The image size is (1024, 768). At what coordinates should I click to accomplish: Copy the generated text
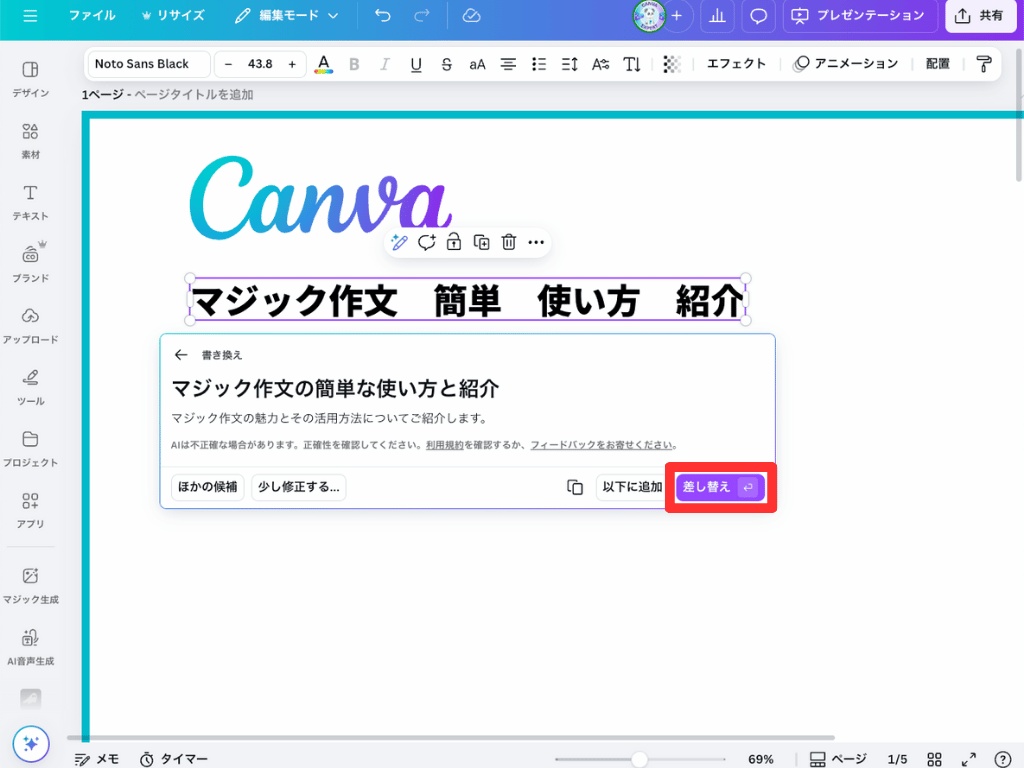(x=575, y=487)
